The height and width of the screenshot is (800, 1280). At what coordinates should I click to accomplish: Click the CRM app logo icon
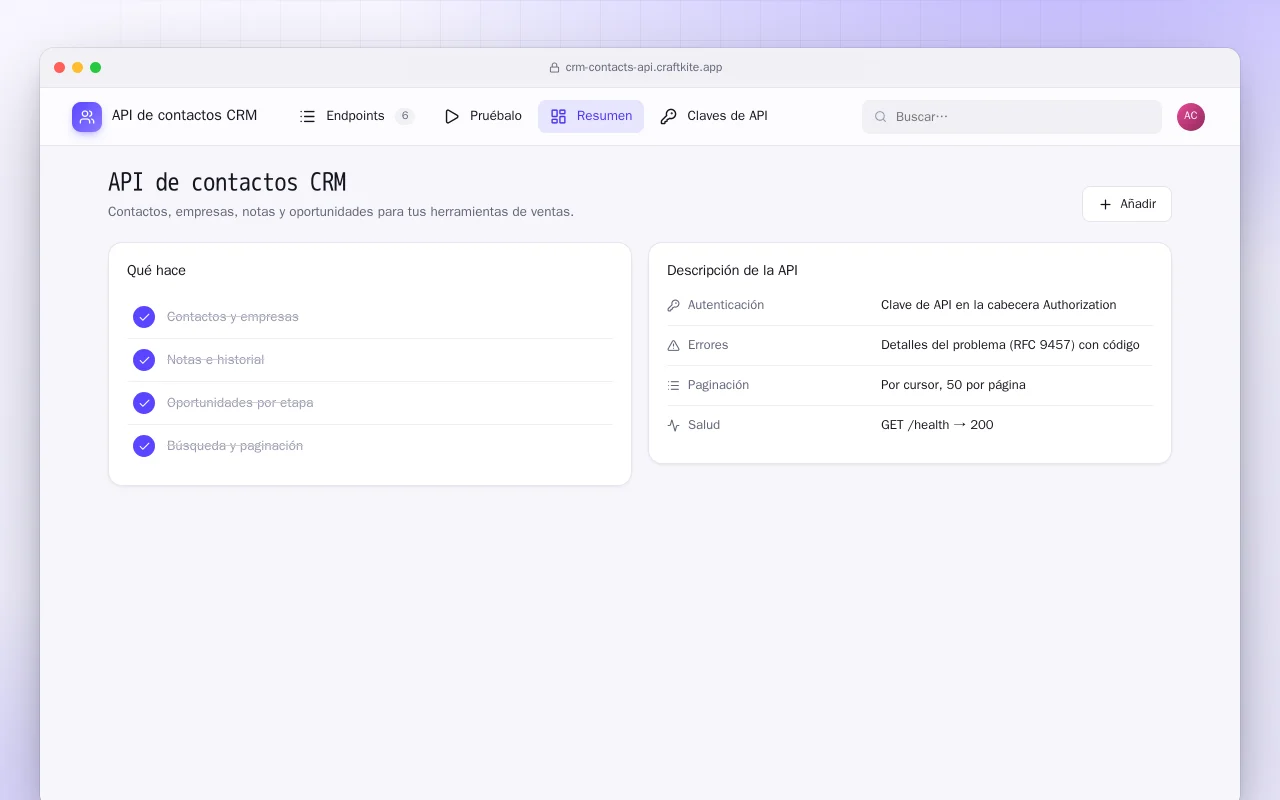coord(87,117)
